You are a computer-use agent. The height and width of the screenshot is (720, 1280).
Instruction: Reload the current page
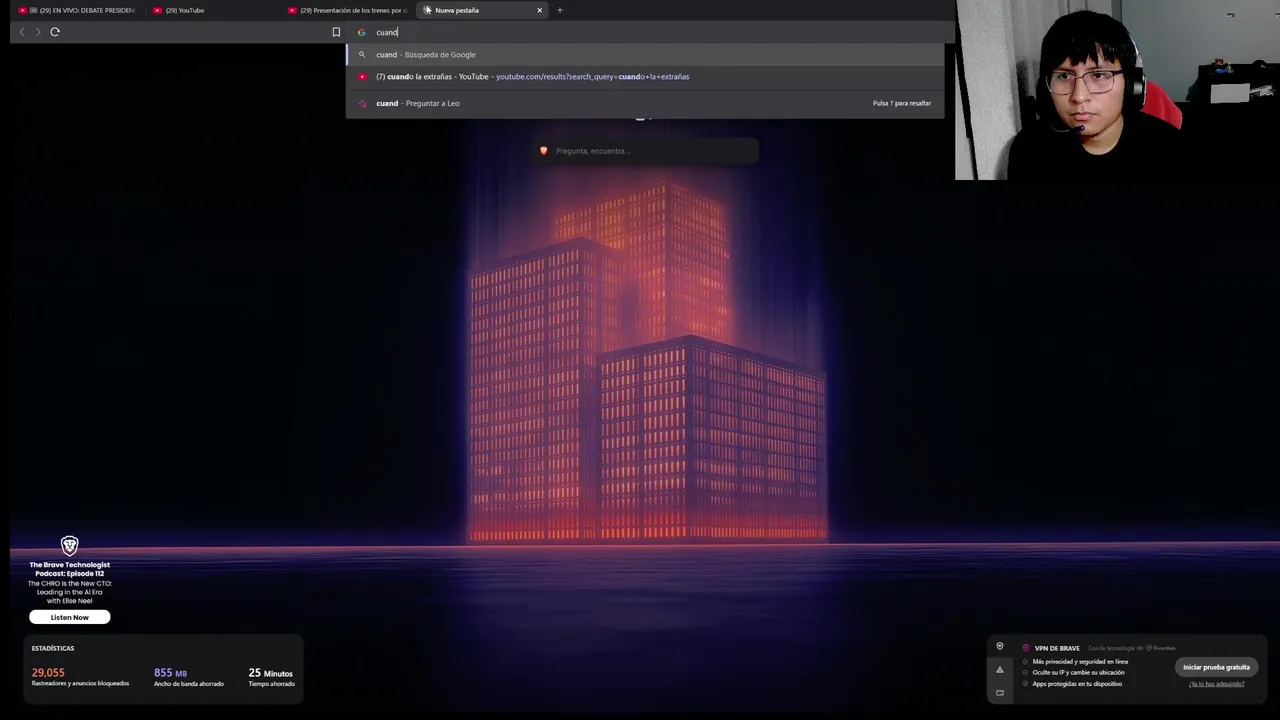tap(55, 32)
